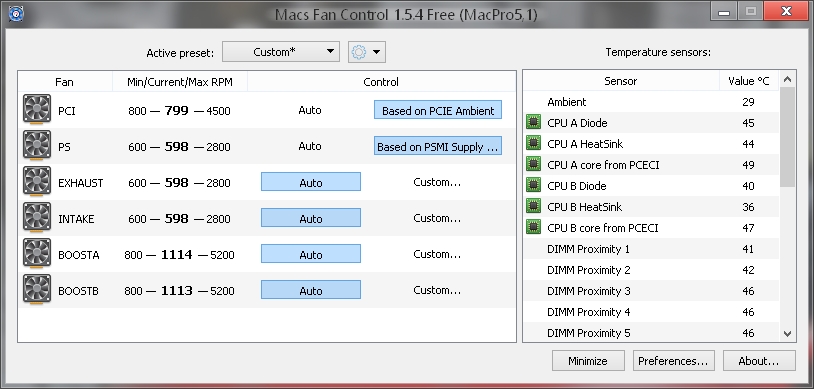Close the Macs Fan Control window
814x389 pixels.
pyautogui.click(x=786, y=12)
